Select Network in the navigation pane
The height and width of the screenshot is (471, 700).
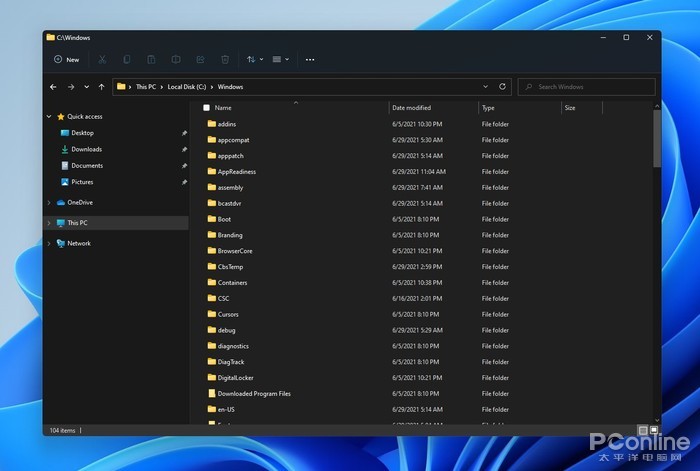(78, 243)
